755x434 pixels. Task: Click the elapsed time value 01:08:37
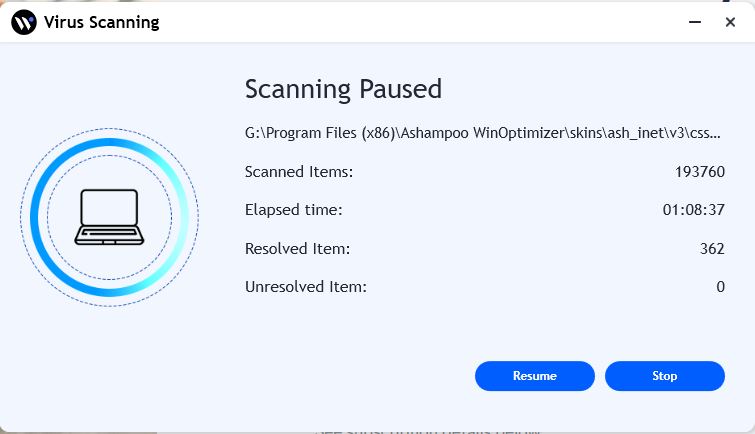(x=693, y=210)
